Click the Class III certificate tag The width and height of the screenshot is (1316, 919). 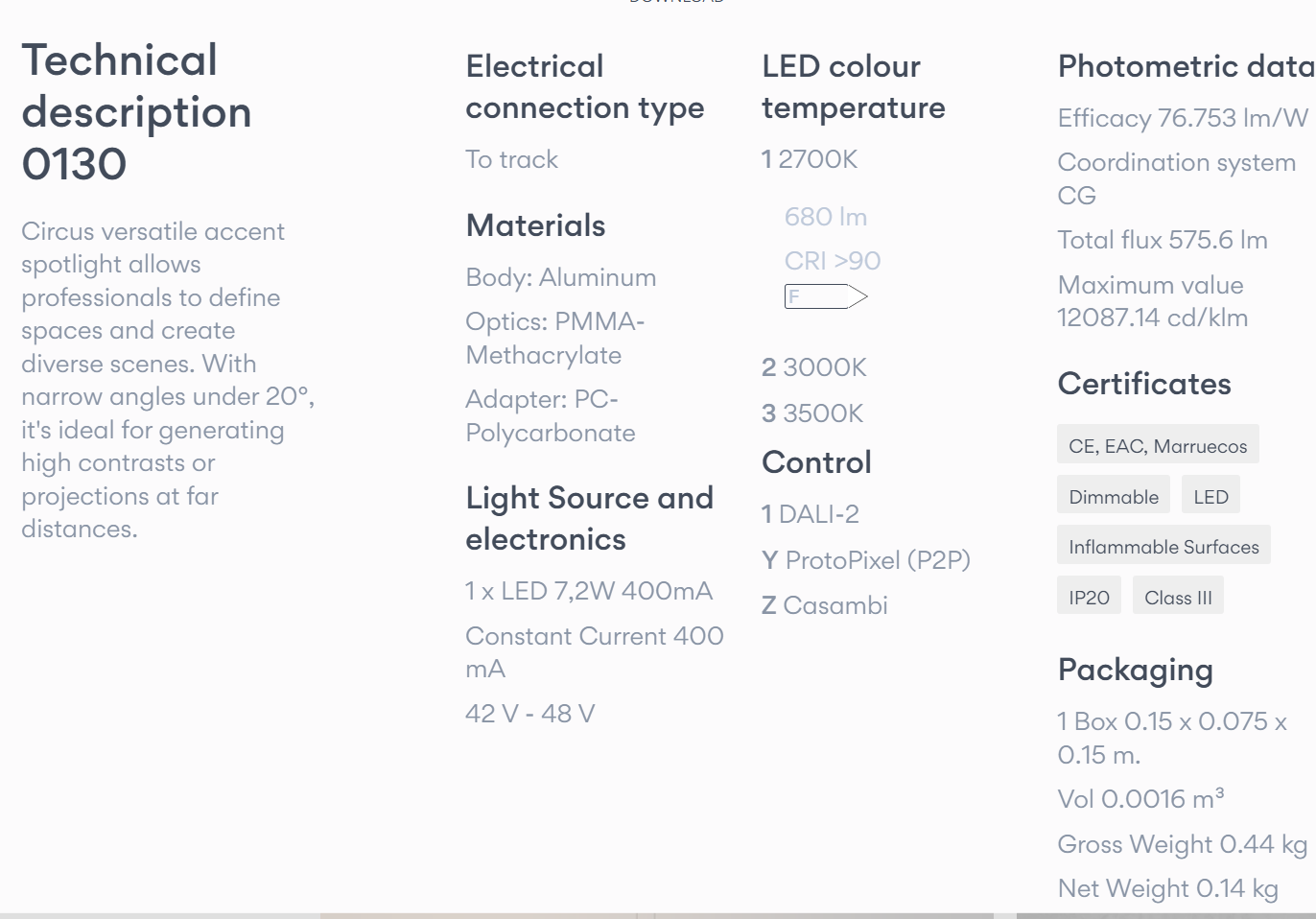point(1177,598)
